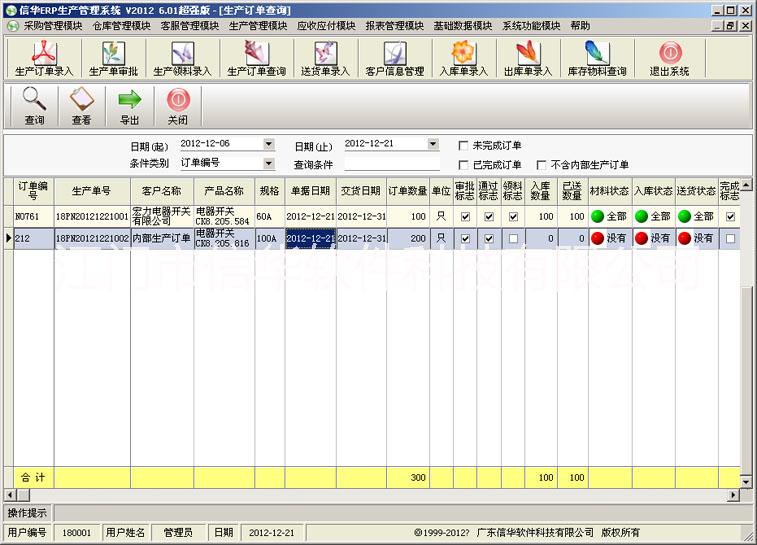757x545 pixels.
Task: Open 系统功能模块 menu
Action: tap(531, 26)
